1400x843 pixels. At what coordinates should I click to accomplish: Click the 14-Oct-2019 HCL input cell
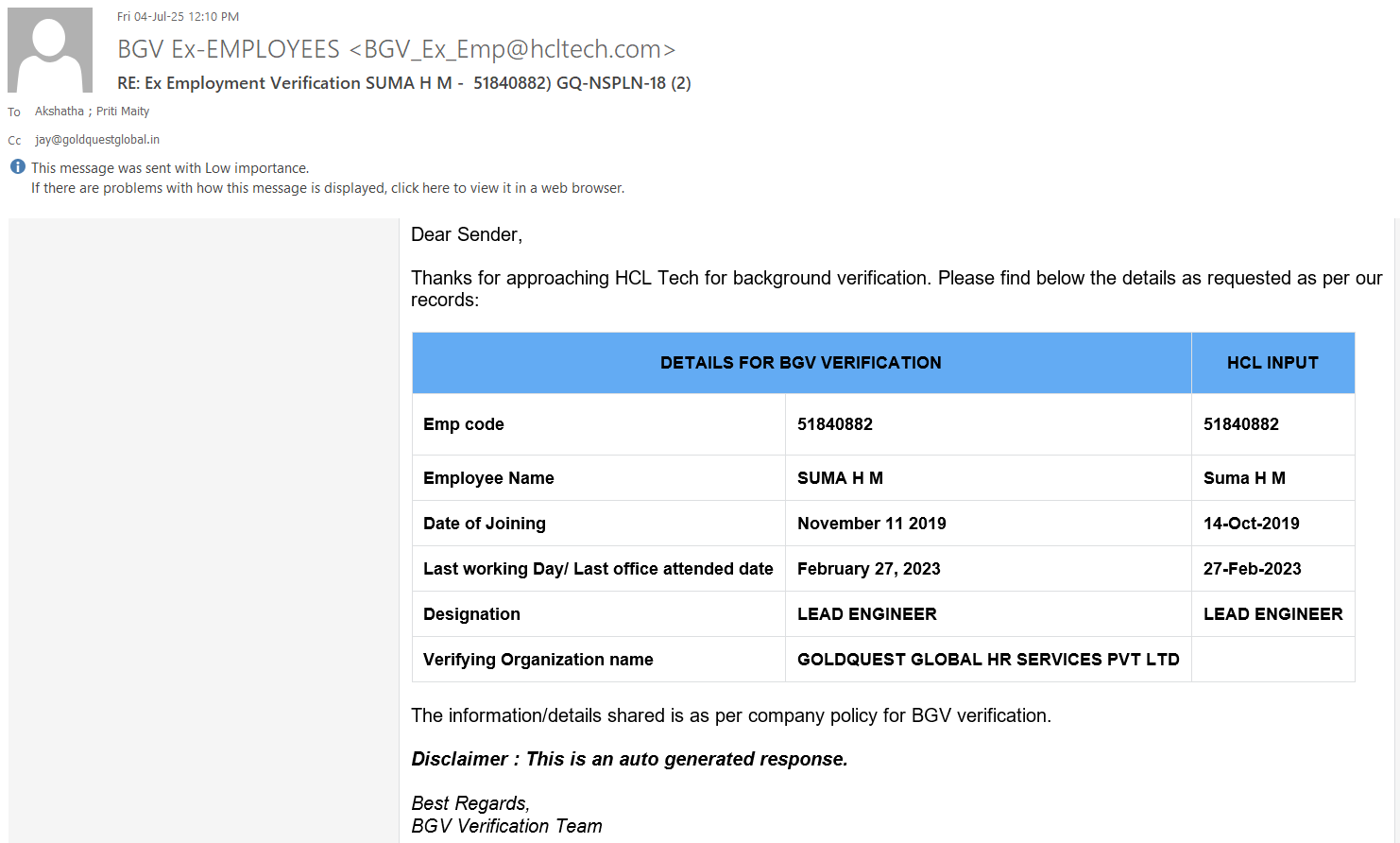[x=1251, y=524]
